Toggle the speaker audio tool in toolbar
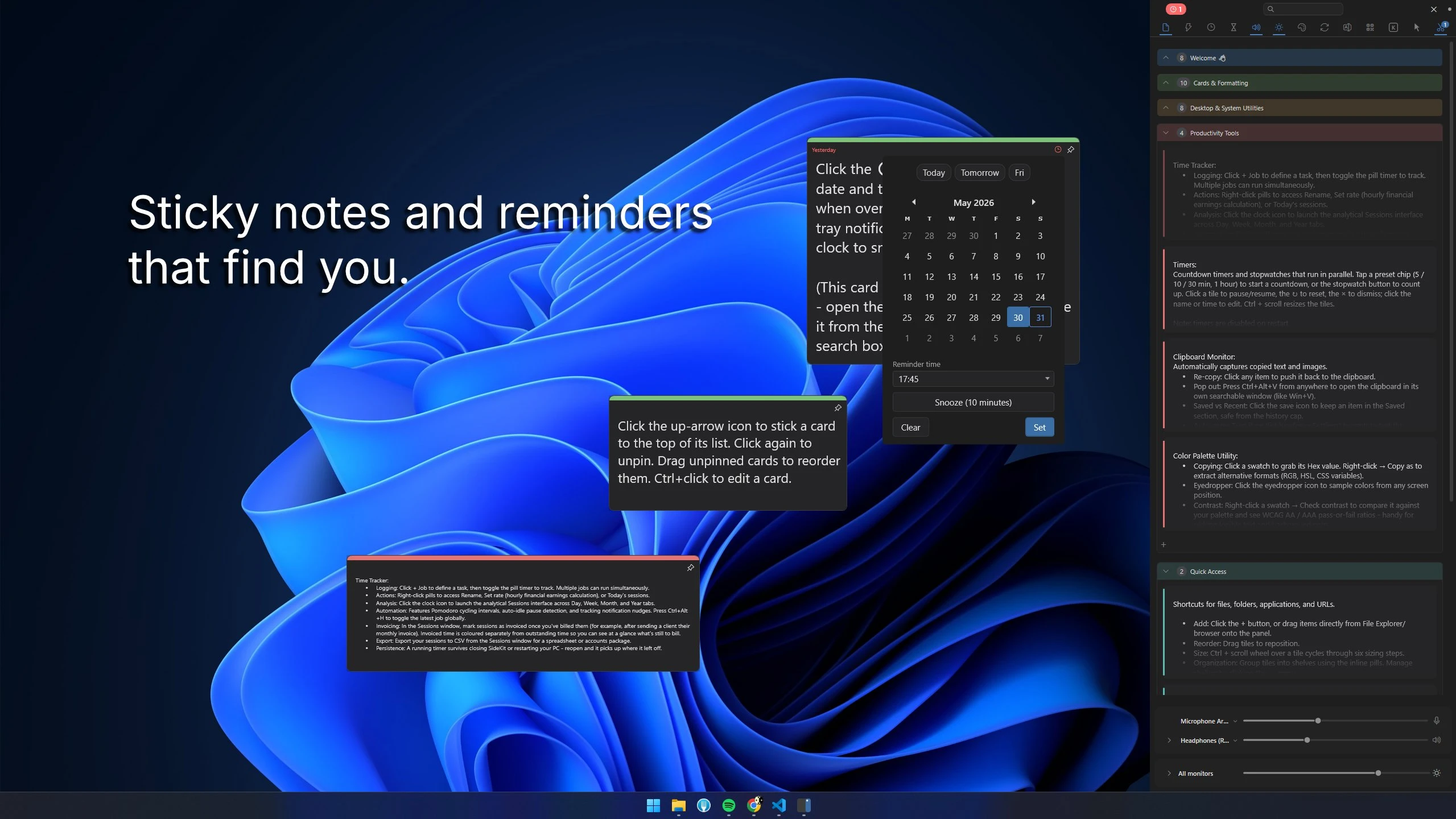The height and width of the screenshot is (819, 1456). point(1256,27)
